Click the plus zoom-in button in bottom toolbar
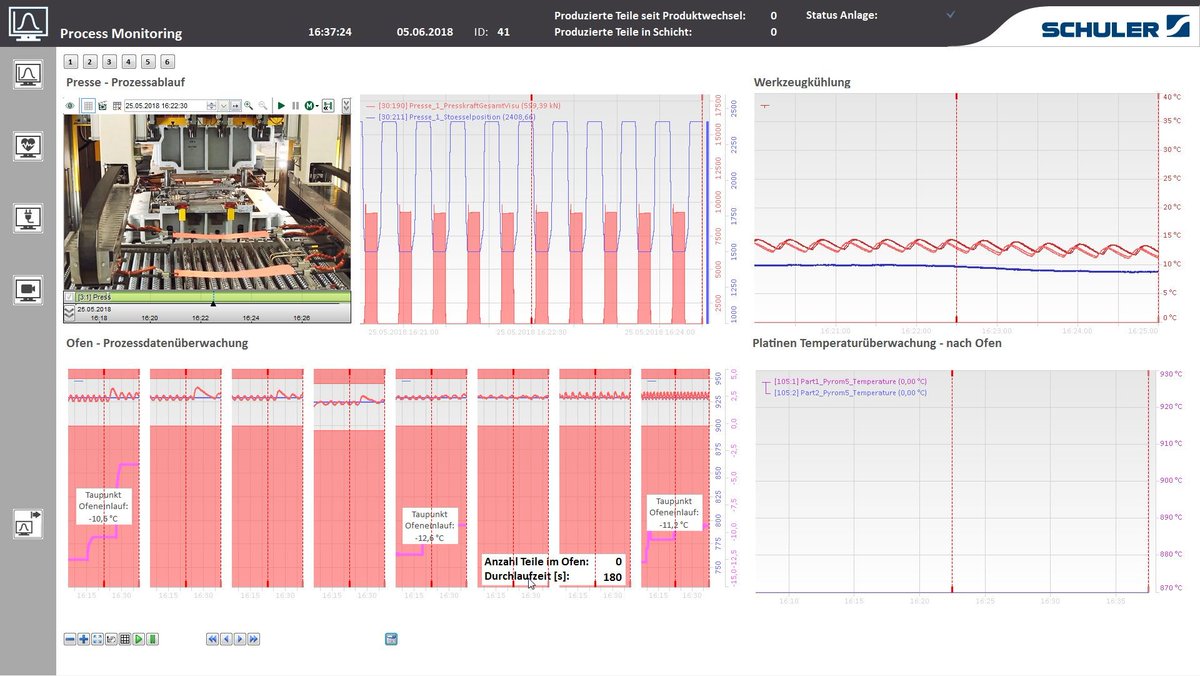Screen dimensions: 1200x676 tap(84, 639)
